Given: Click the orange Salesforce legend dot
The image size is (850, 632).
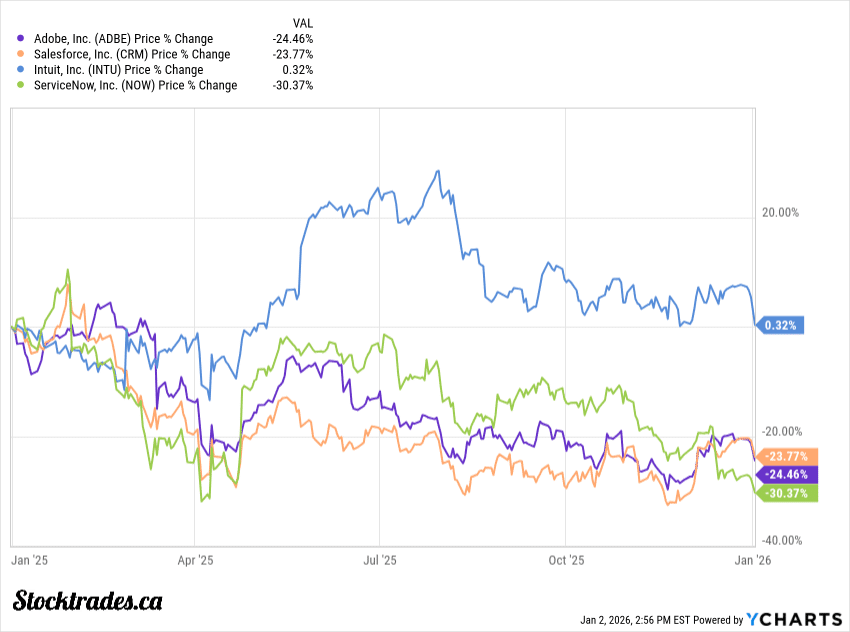Looking at the screenshot, I should (22, 54).
